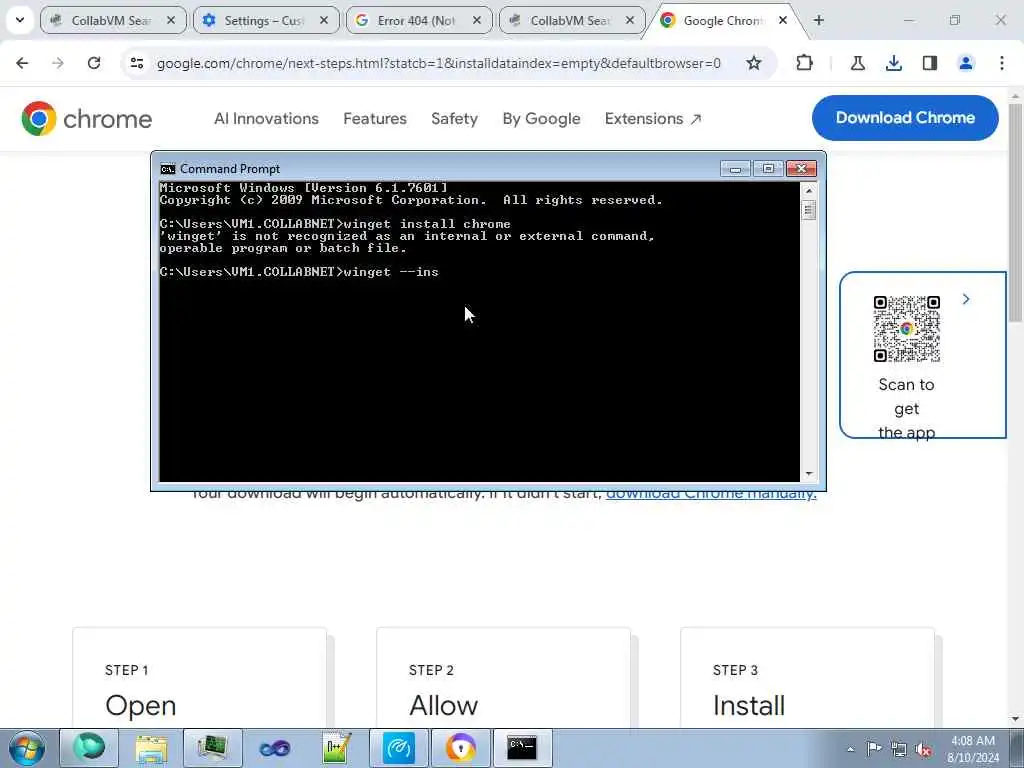Close the active Google Chrome tab

pyautogui.click(x=782, y=20)
